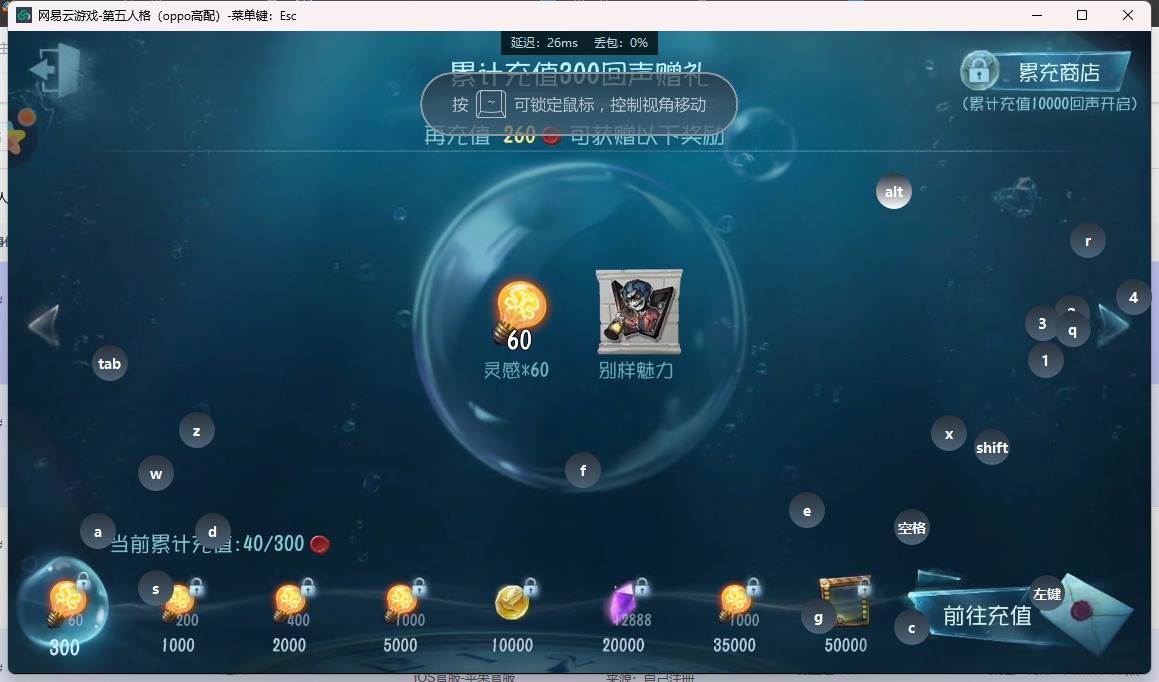The height and width of the screenshot is (682, 1159).
Task: Click the w virtual key overlay
Action: [155, 473]
